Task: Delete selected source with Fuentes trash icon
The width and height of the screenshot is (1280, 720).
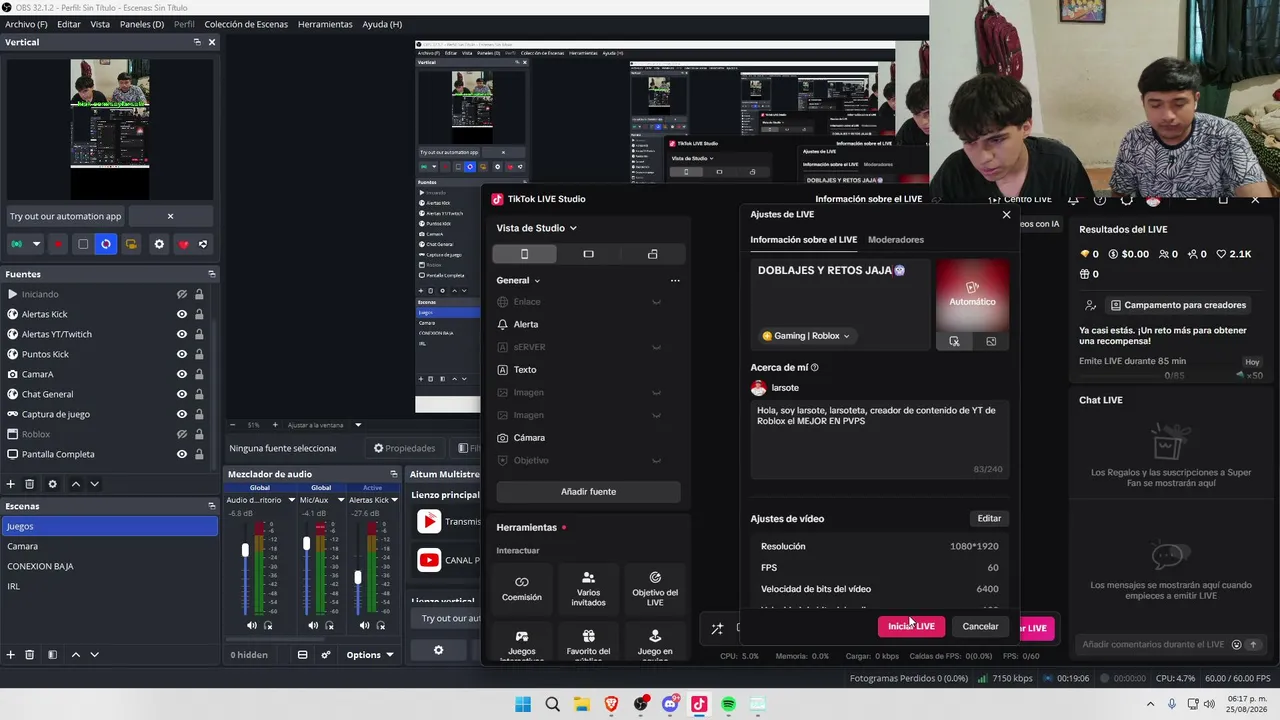Action: point(30,484)
